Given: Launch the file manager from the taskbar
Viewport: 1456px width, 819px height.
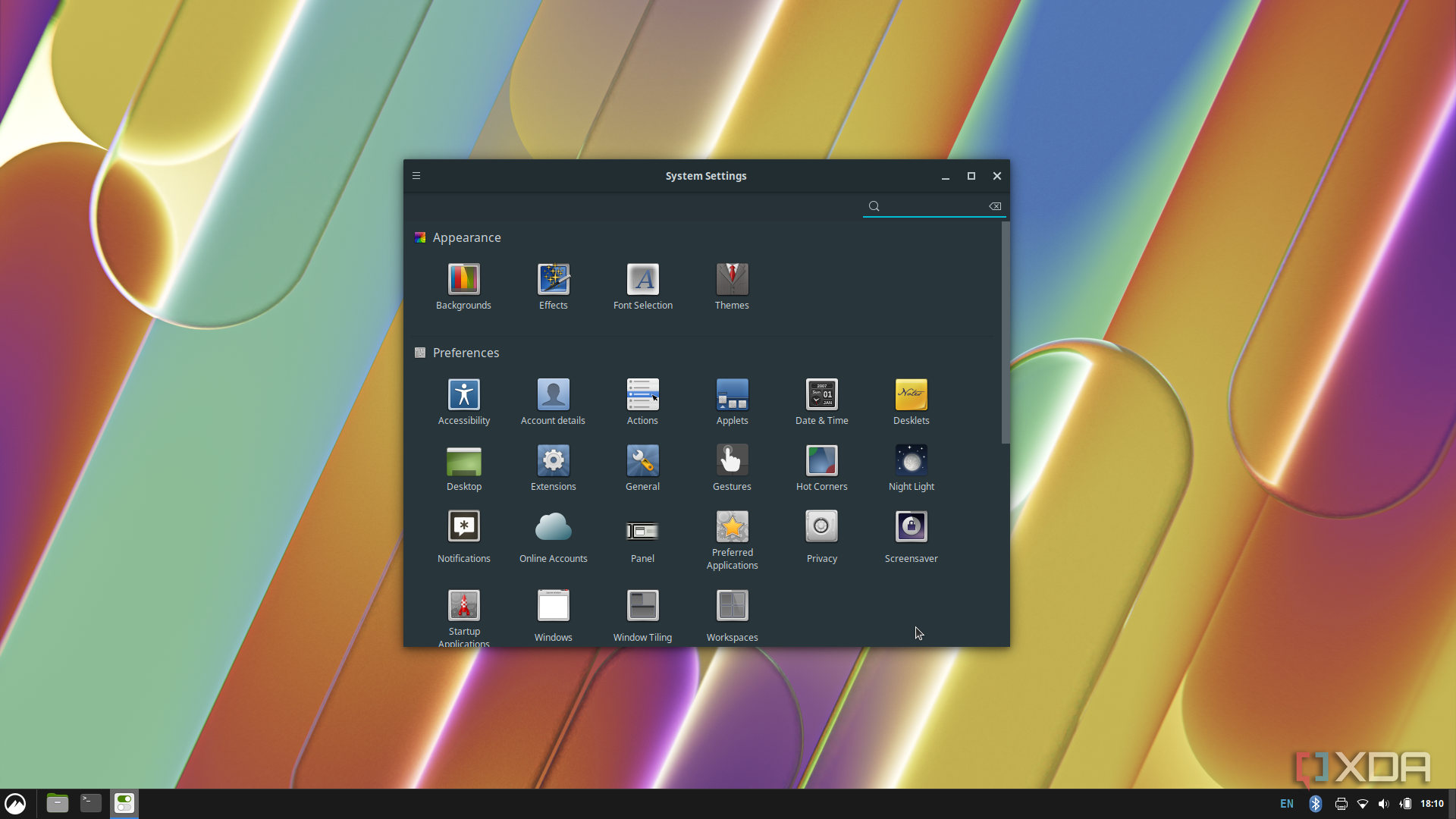Looking at the screenshot, I should [x=58, y=803].
